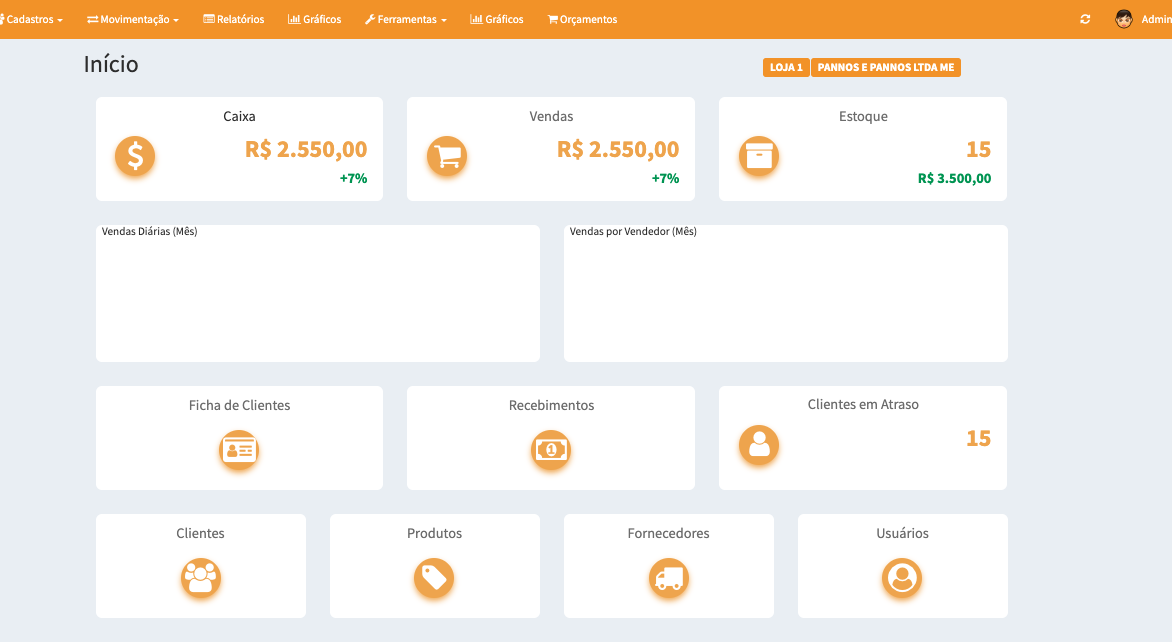Image resolution: width=1172 pixels, height=642 pixels.
Task: Click the Estoque archive box icon
Action: [759, 156]
